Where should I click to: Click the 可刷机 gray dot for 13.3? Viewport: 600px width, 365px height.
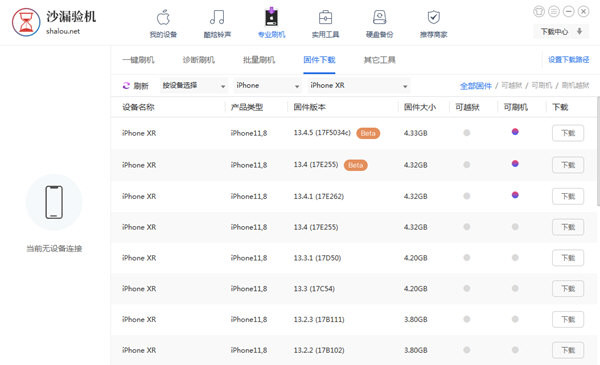pyautogui.click(x=515, y=288)
